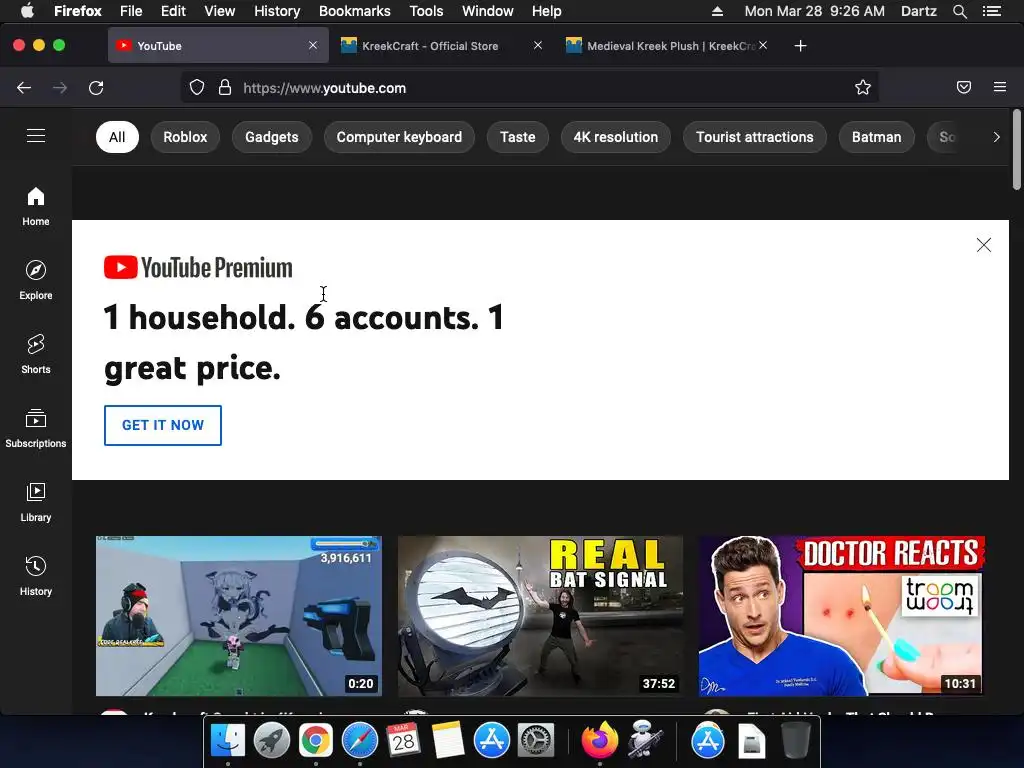Click the eject icon in menu bar

point(717,11)
